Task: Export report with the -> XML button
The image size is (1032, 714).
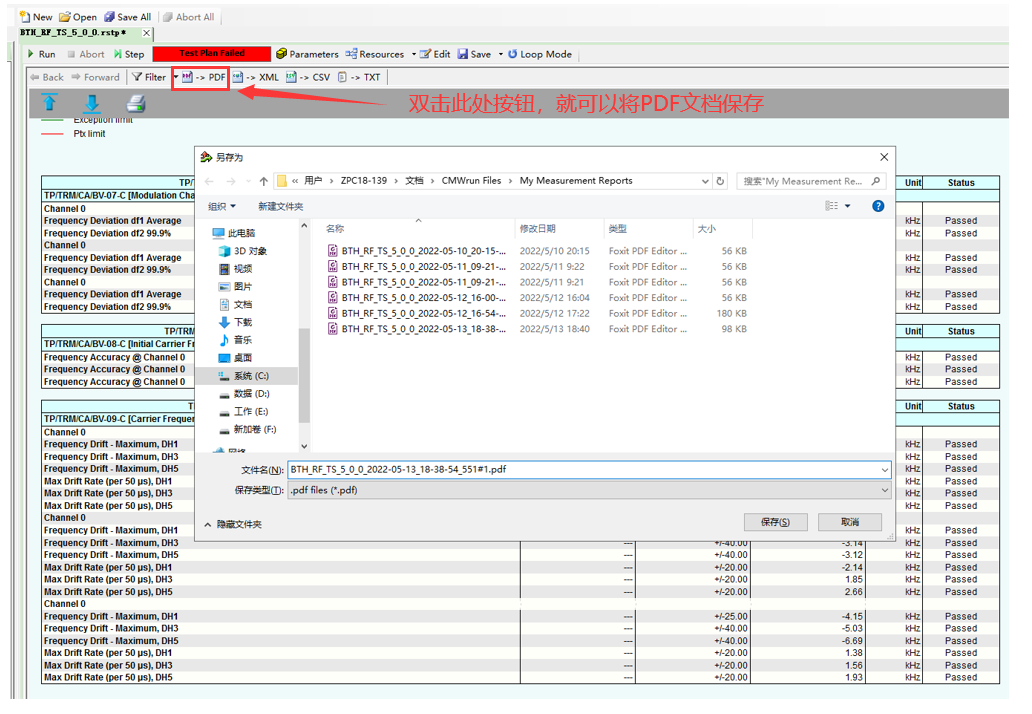Action: 255,78
